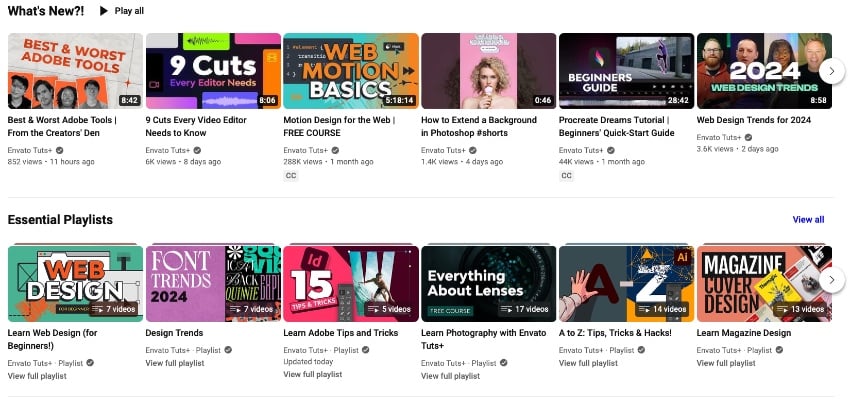View full playlist under Learn Magazine Design
This screenshot has width=850, height=404.
(726, 363)
